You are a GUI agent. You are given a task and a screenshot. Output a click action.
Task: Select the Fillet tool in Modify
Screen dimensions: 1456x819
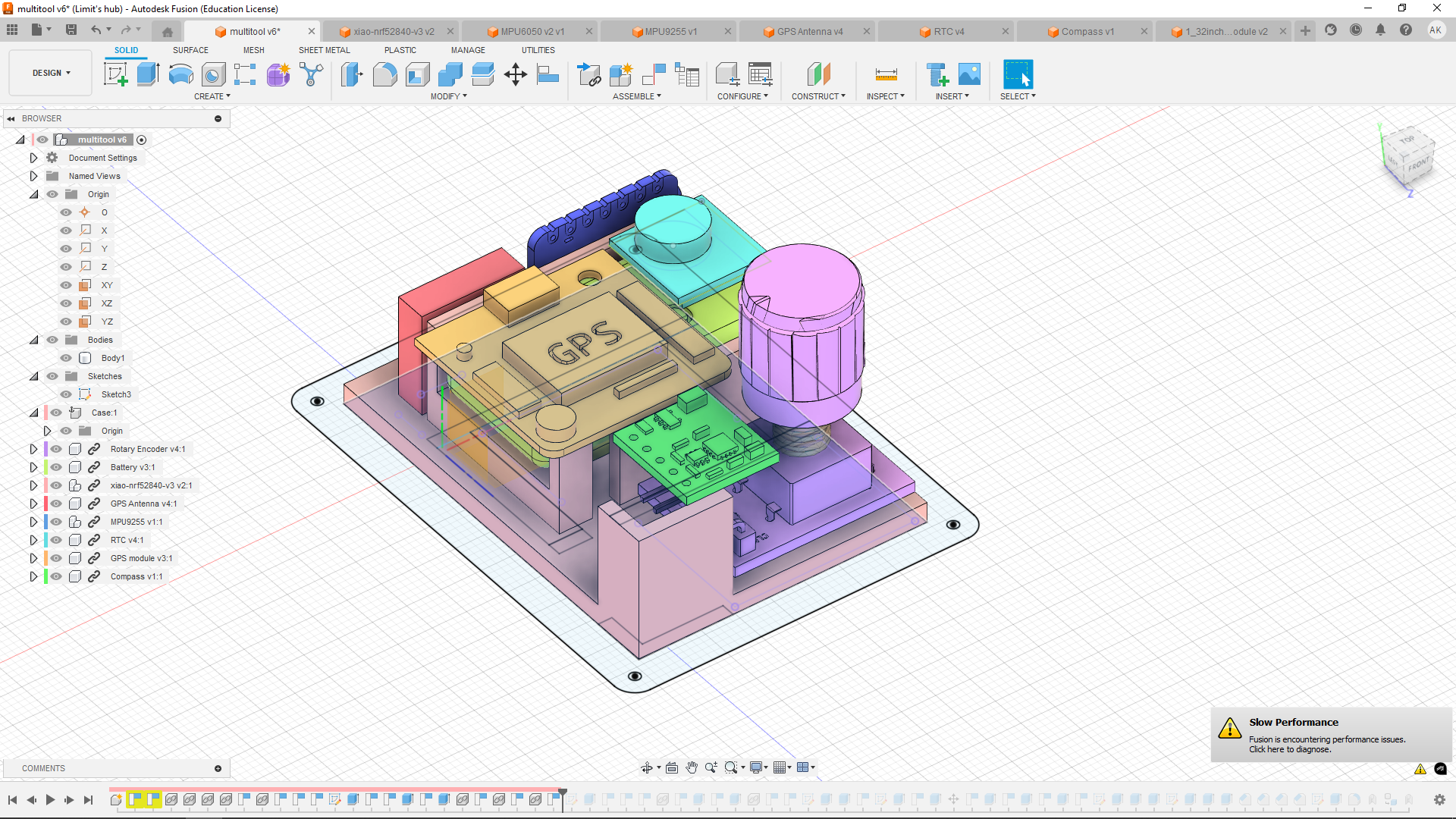pyautogui.click(x=384, y=74)
